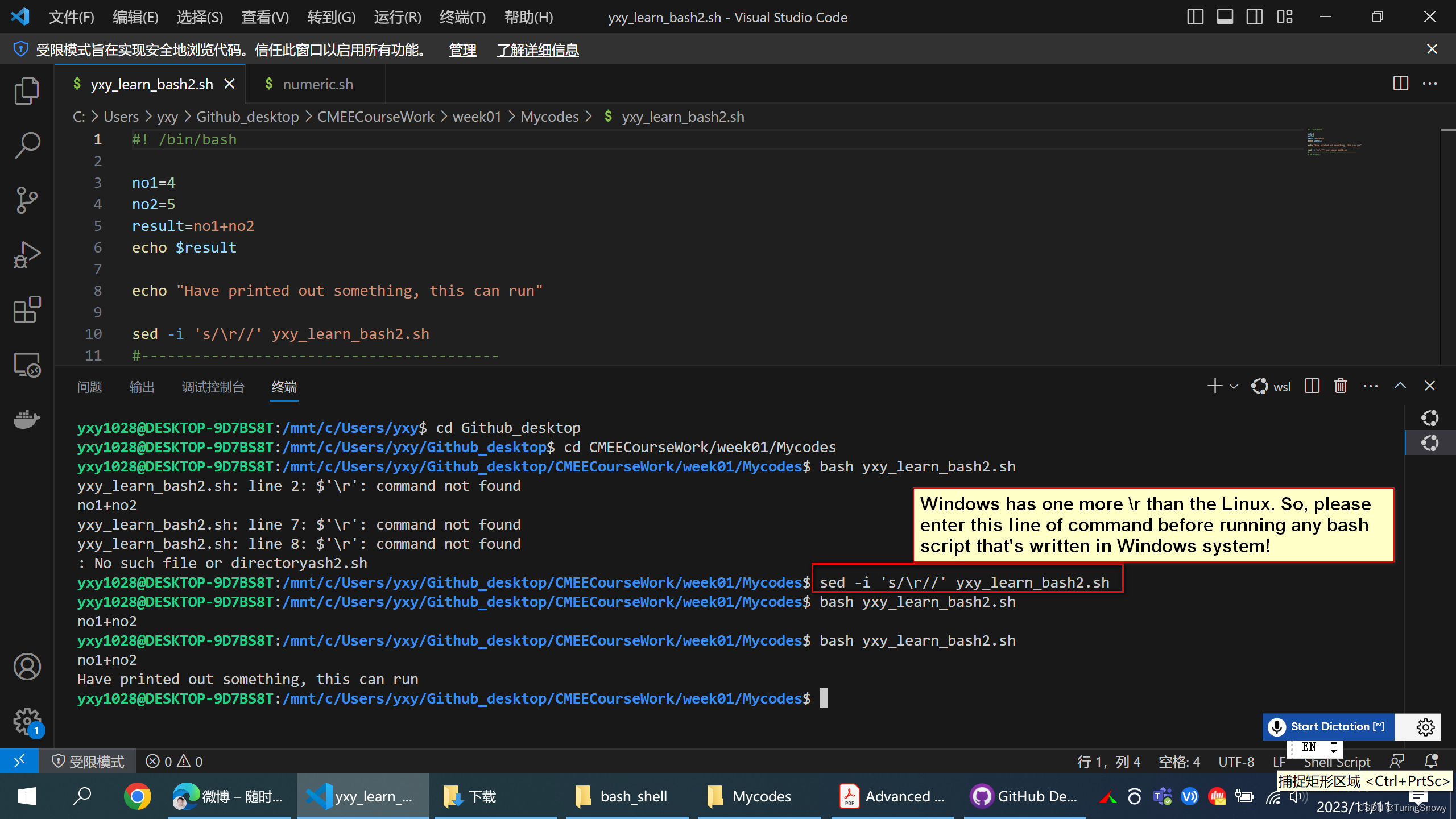Open Run and Debug view
The height and width of the screenshot is (819, 1456).
(x=27, y=255)
